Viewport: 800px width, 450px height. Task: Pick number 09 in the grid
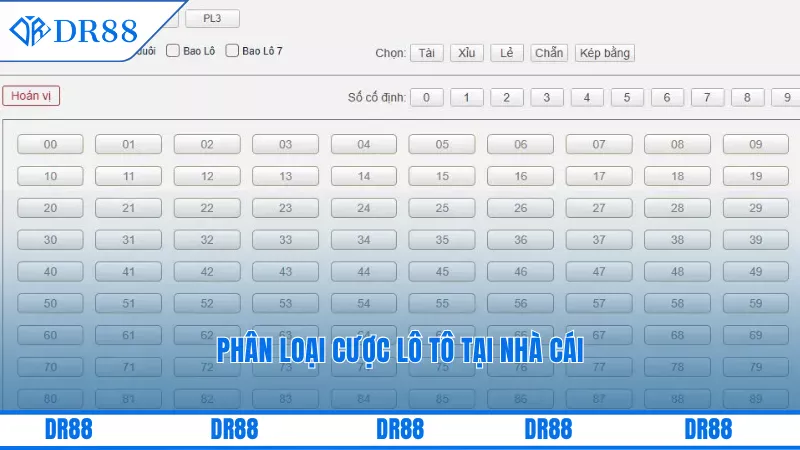[x=756, y=144]
